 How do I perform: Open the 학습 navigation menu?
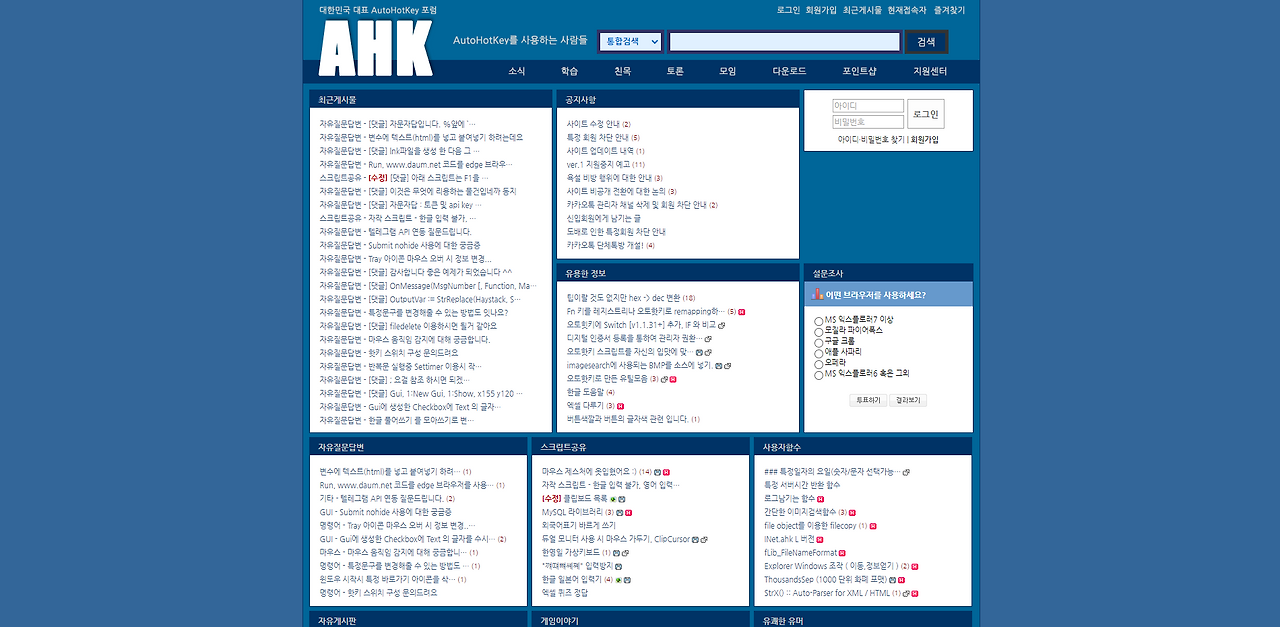point(569,71)
